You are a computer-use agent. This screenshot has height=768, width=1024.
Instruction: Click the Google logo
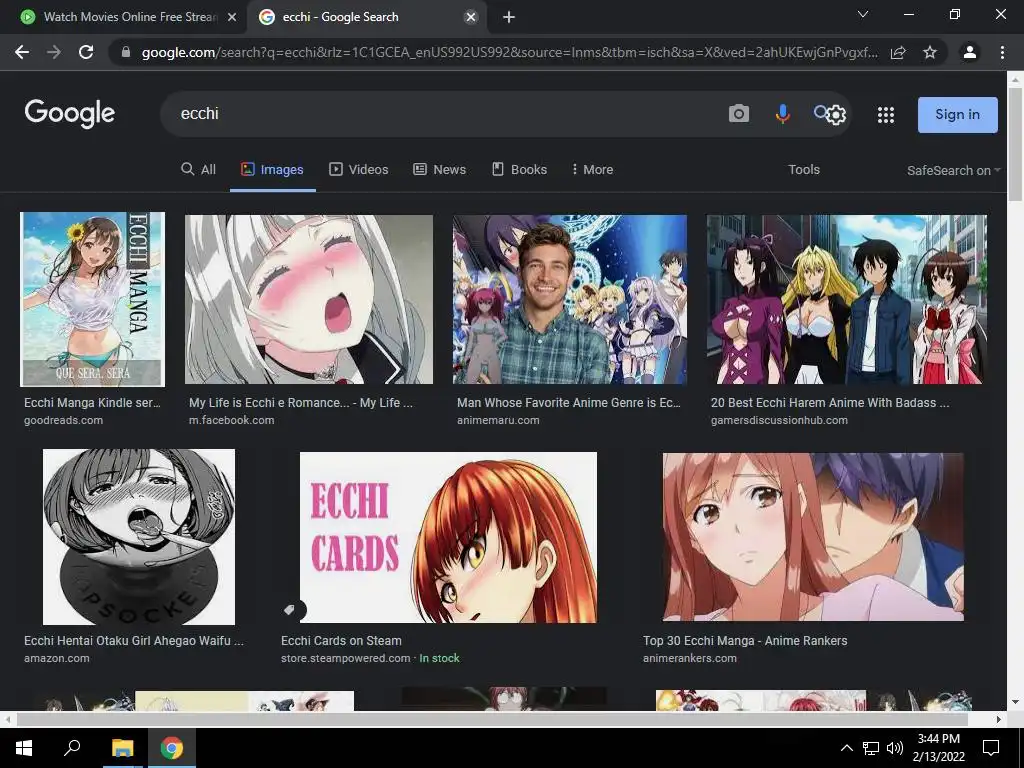(x=70, y=114)
